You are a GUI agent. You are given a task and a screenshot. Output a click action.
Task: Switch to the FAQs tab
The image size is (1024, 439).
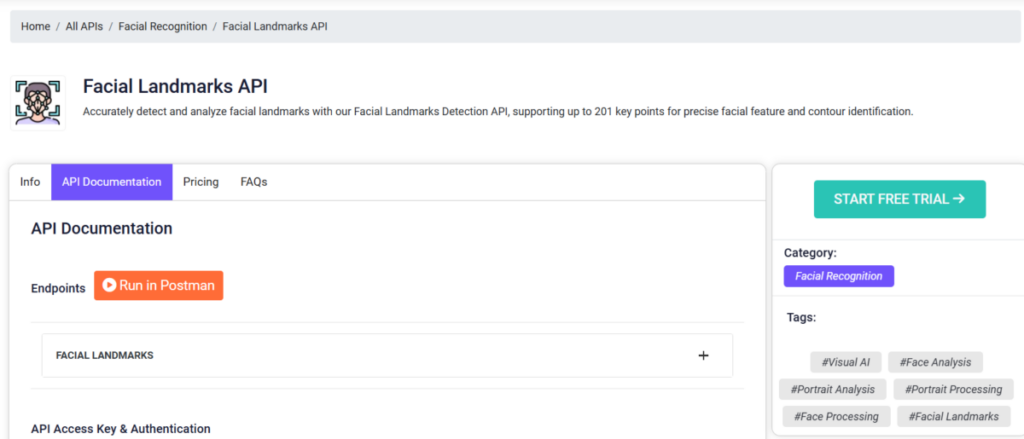pyautogui.click(x=253, y=182)
